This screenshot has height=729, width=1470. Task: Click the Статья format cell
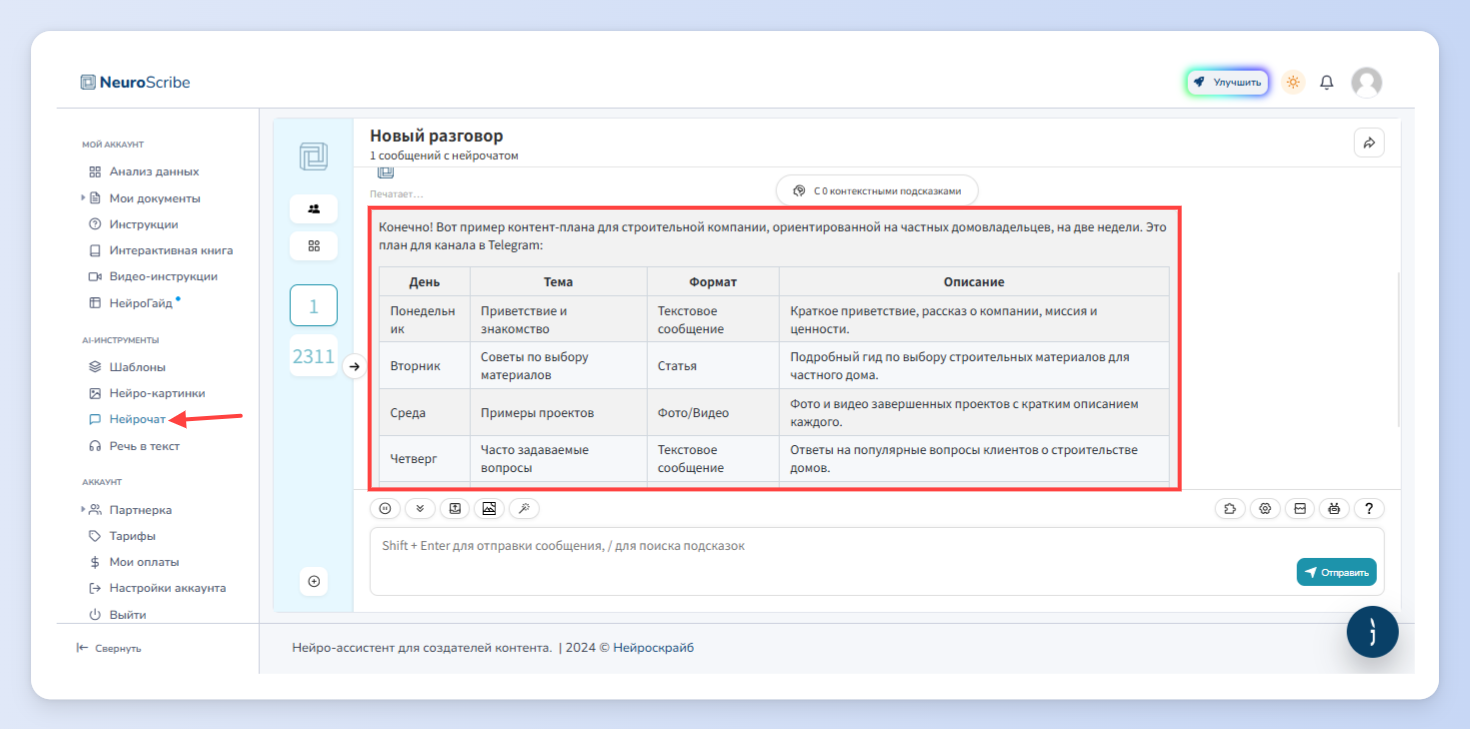(713, 366)
